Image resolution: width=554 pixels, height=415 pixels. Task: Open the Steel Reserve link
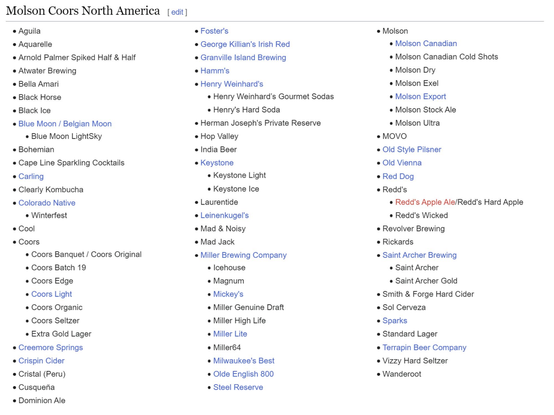pos(238,387)
